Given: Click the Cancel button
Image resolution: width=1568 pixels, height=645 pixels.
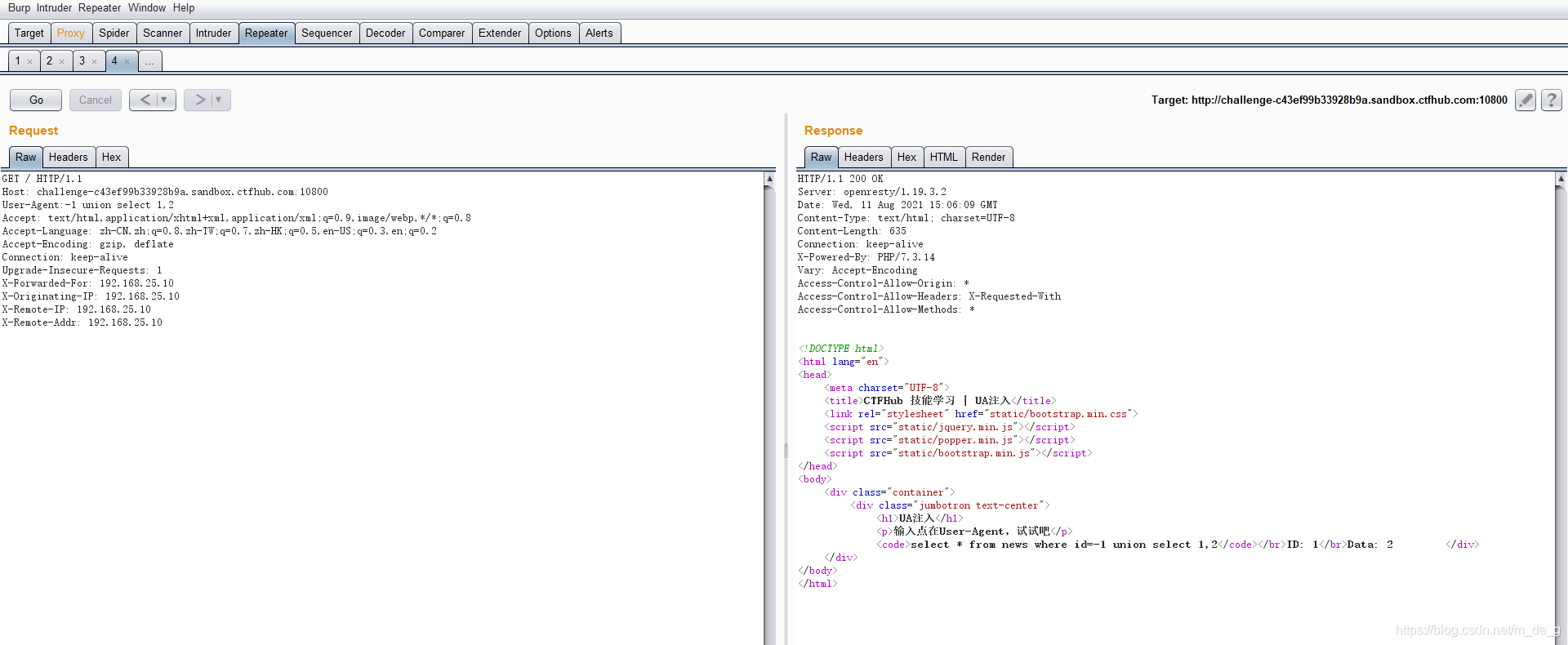Looking at the screenshot, I should (x=96, y=100).
